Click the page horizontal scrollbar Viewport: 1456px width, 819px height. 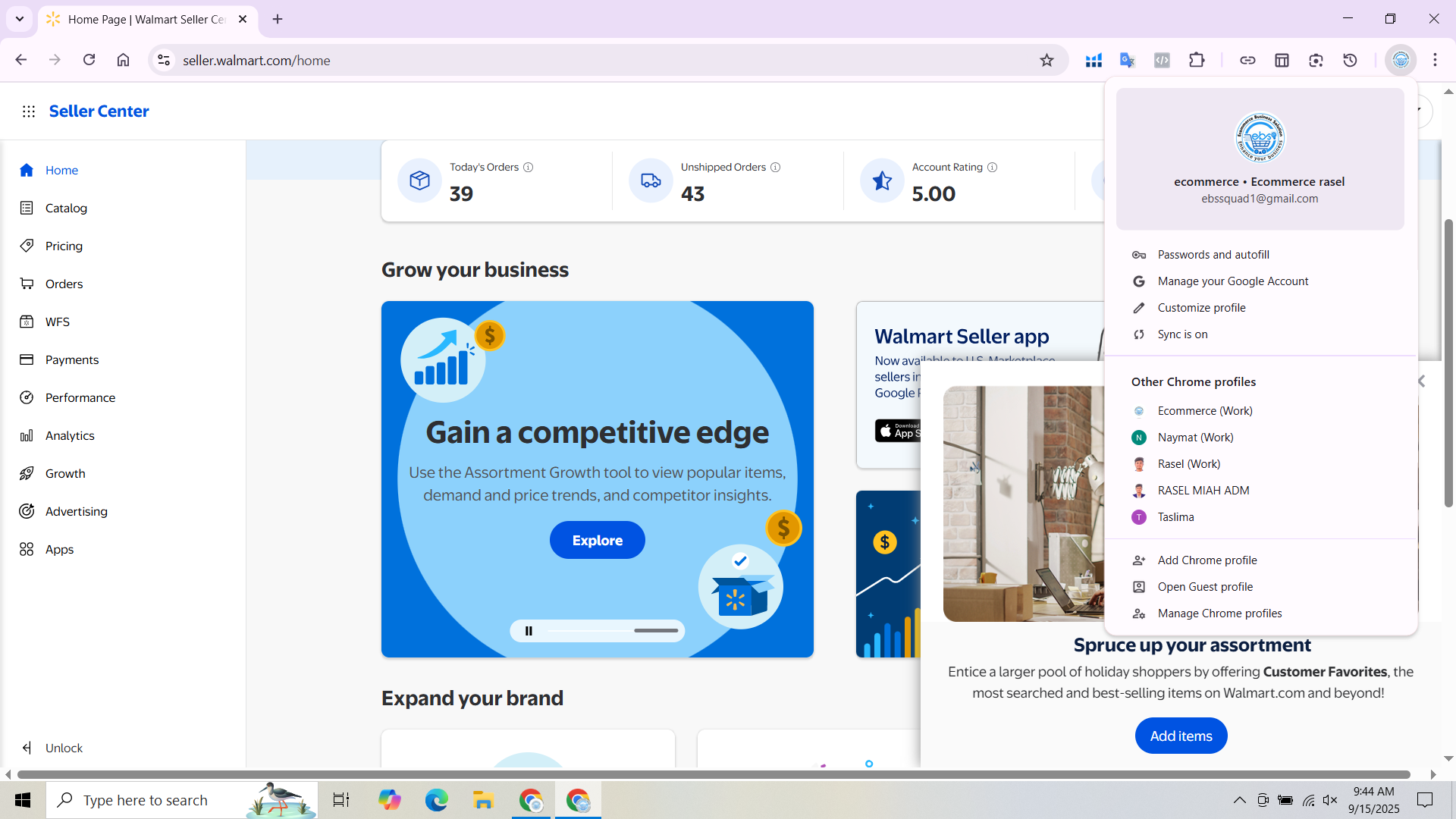click(x=714, y=774)
